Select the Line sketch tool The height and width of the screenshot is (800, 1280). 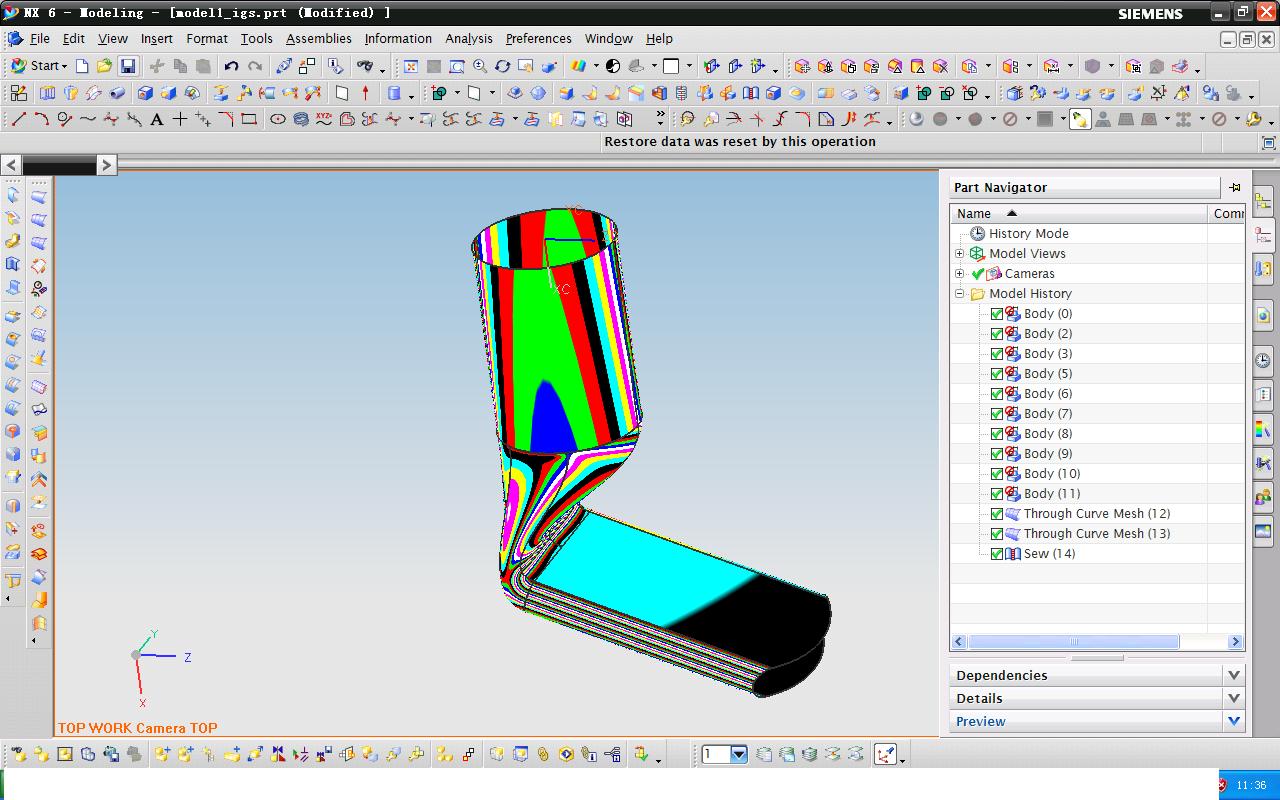[x=18, y=119]
